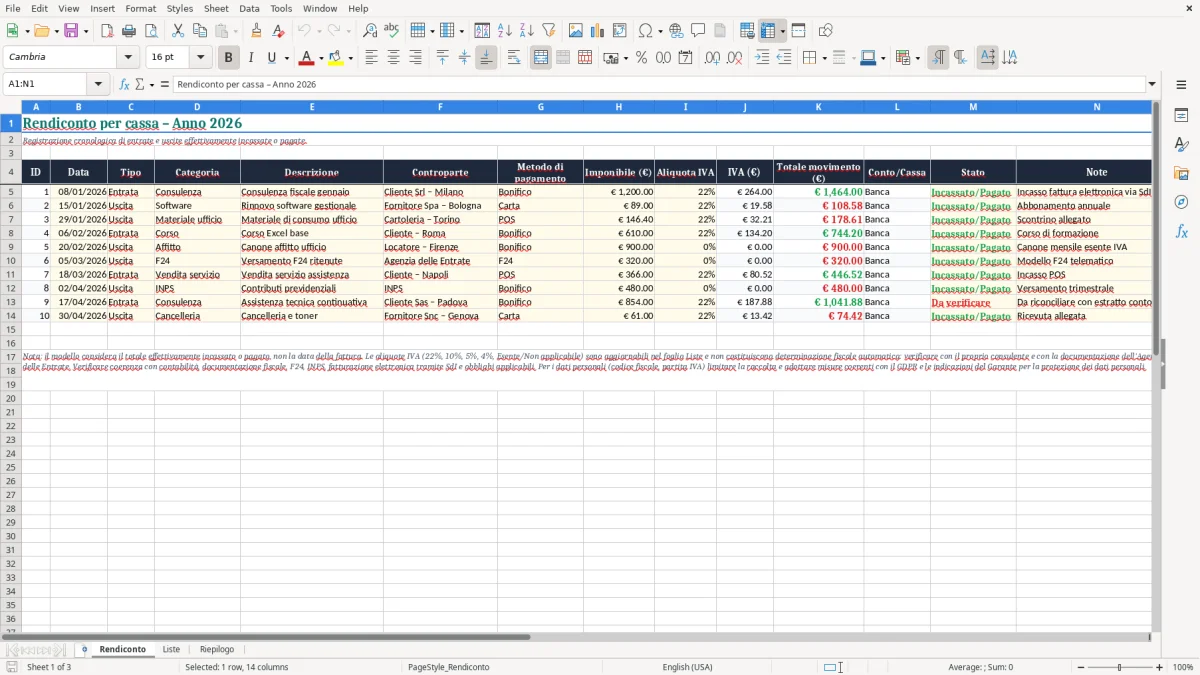Viewport: 1200px width, 675px height.
Task: Activate Clone Formatting paintbrush
Action: (x=257, y=31)
